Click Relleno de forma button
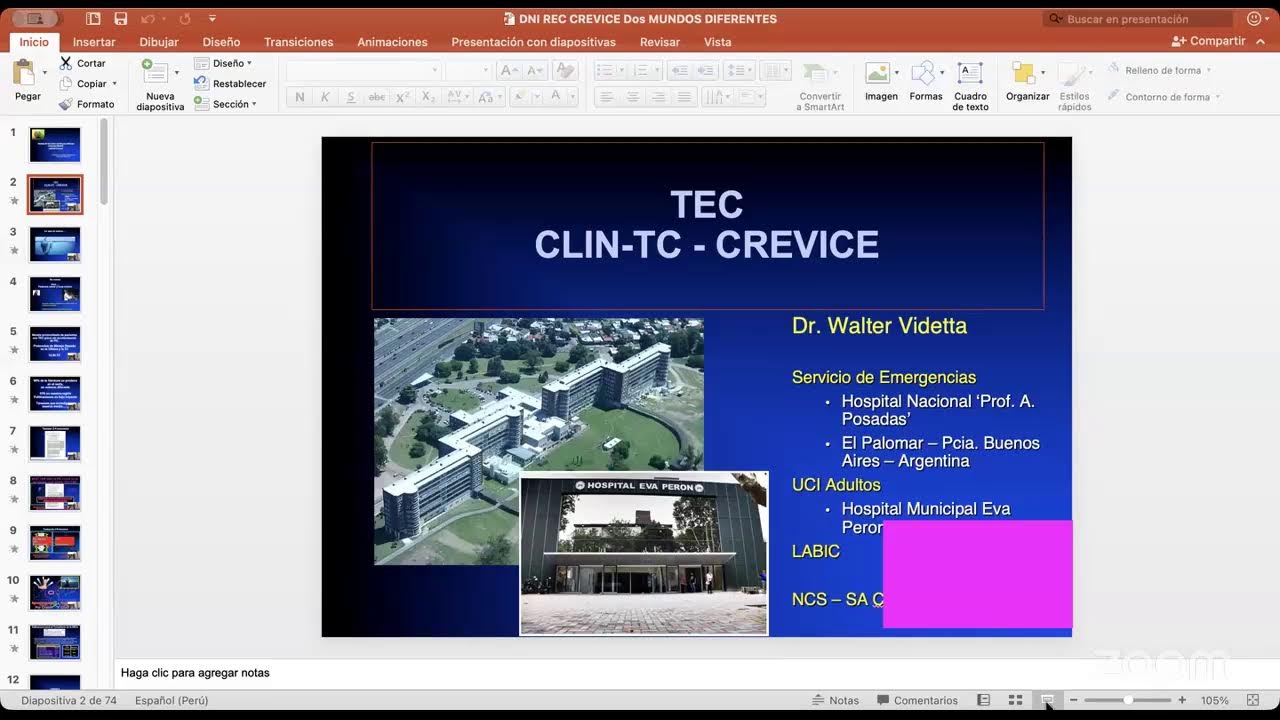Image resolution: width=1280 pixels, height=720 pixels. tap(1159, 70)
